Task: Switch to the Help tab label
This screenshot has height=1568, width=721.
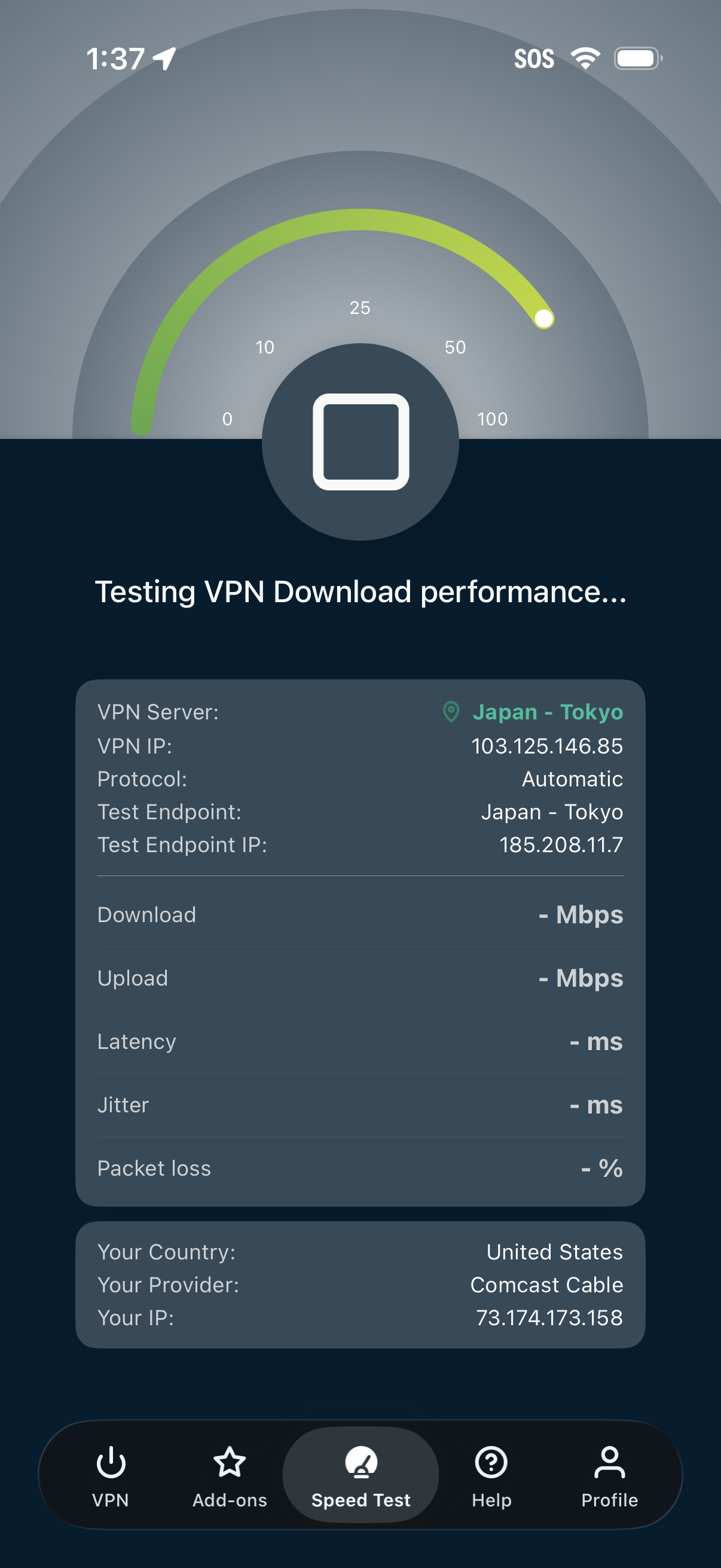Action: click(x=491, y=1500)
